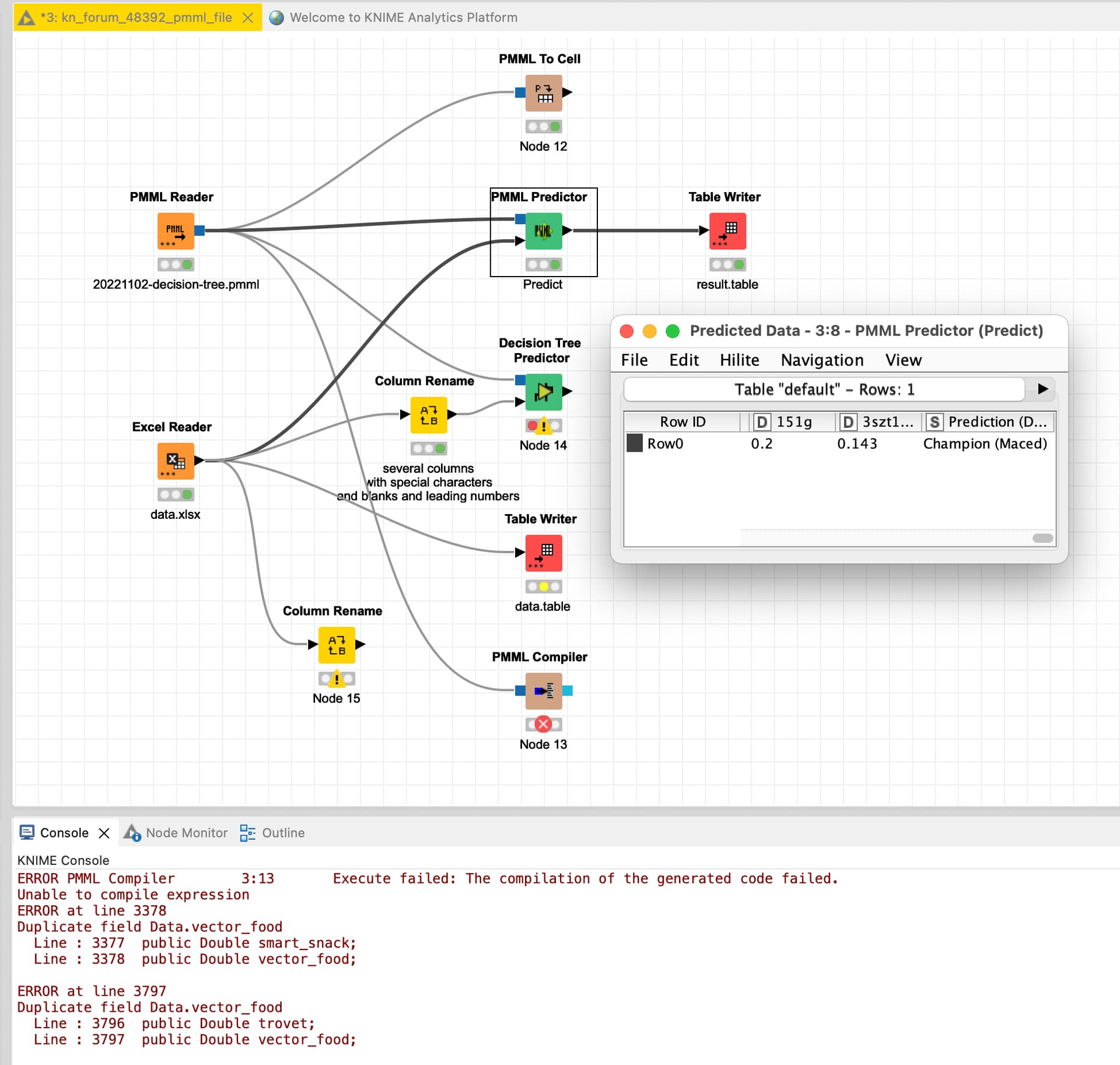Click the Console view icon
Viewport: 1120px width, 1065px height.
(x=27, y=832)
